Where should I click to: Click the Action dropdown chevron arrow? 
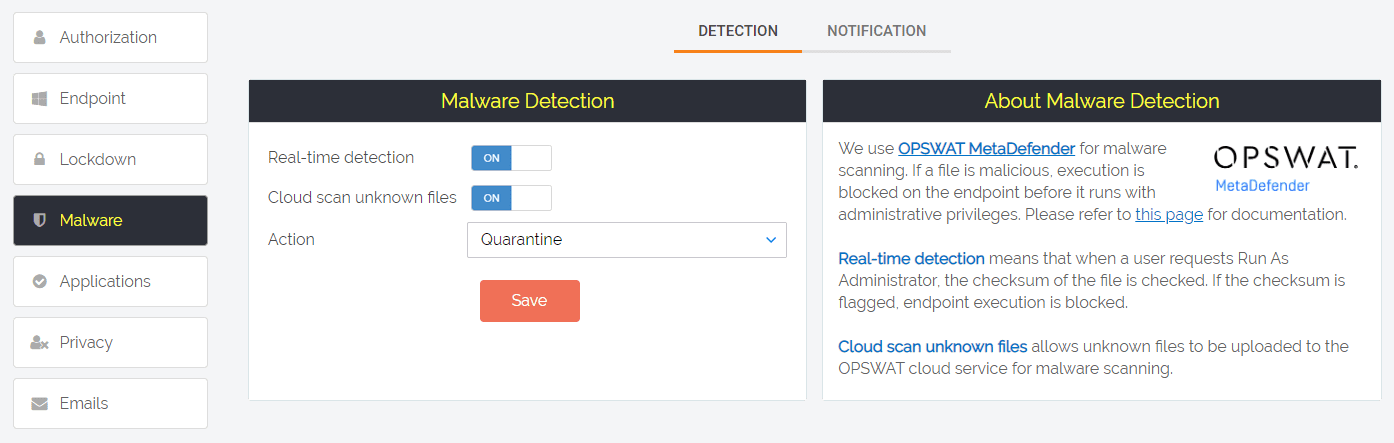[770, 240]
